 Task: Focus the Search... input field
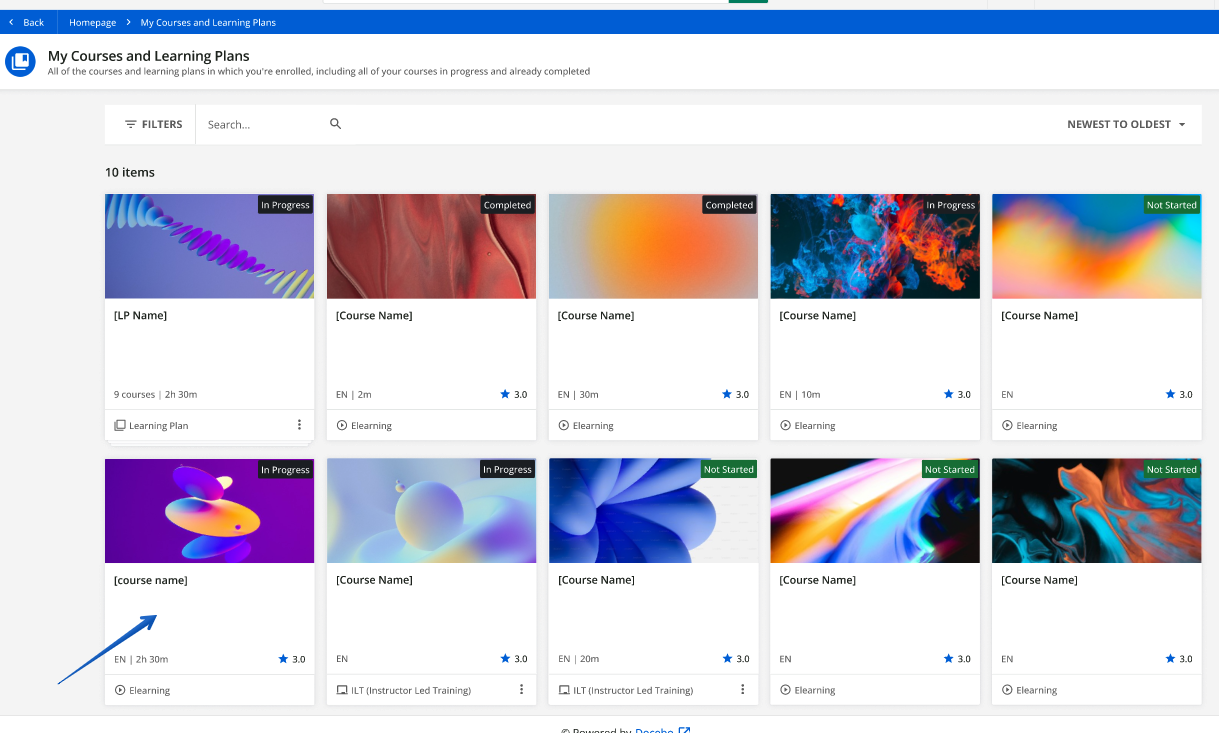click(x=262, y=124)
